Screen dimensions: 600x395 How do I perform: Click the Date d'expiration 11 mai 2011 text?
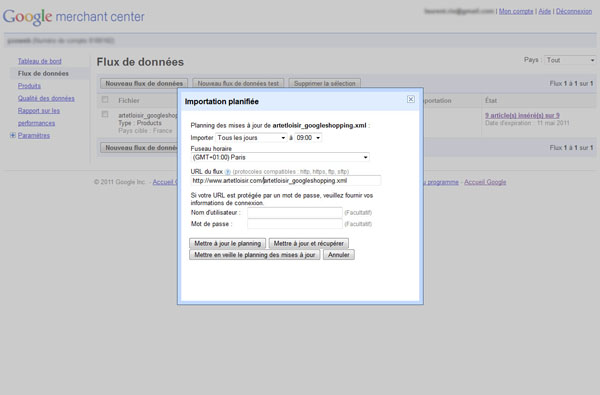coord(527,123)
